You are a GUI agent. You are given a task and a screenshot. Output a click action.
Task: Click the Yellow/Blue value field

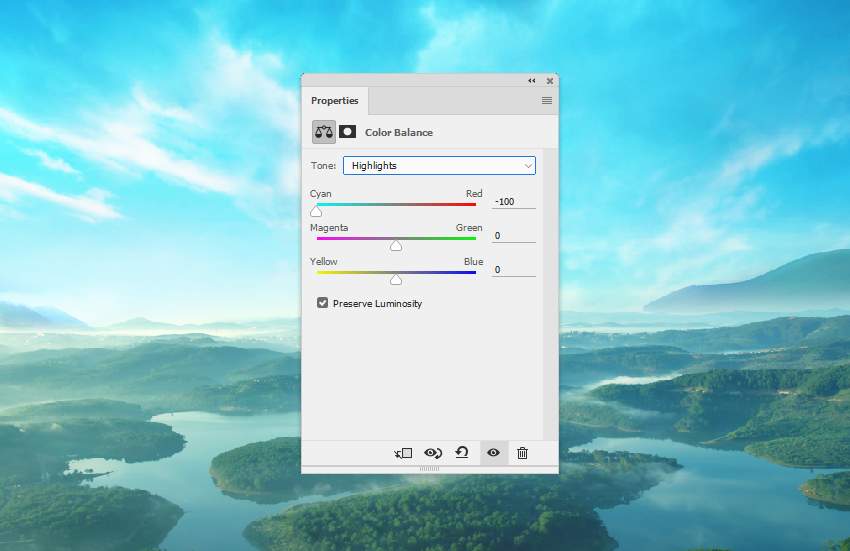coord(513,270)
